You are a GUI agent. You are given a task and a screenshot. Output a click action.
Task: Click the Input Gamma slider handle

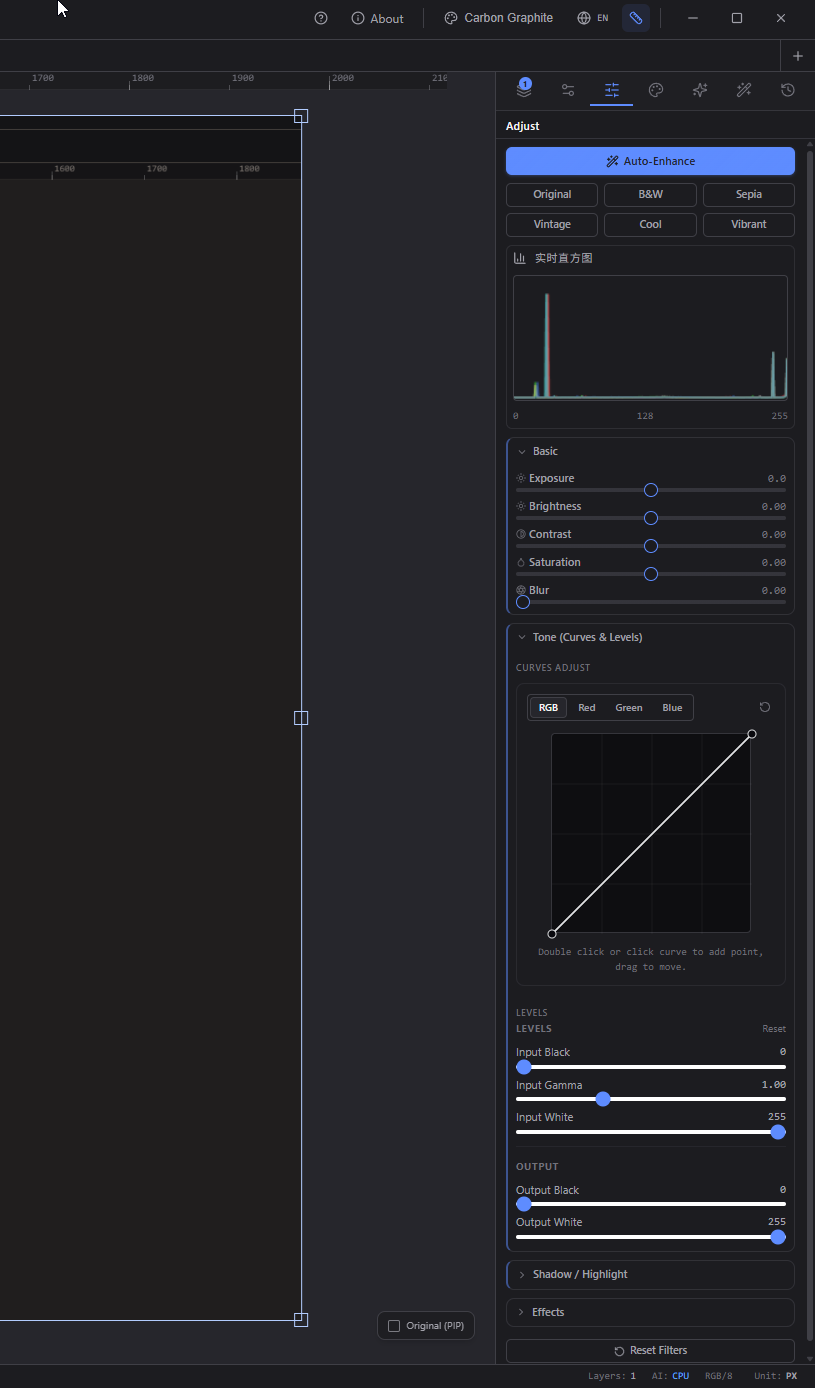click(x=603, y=1099)
